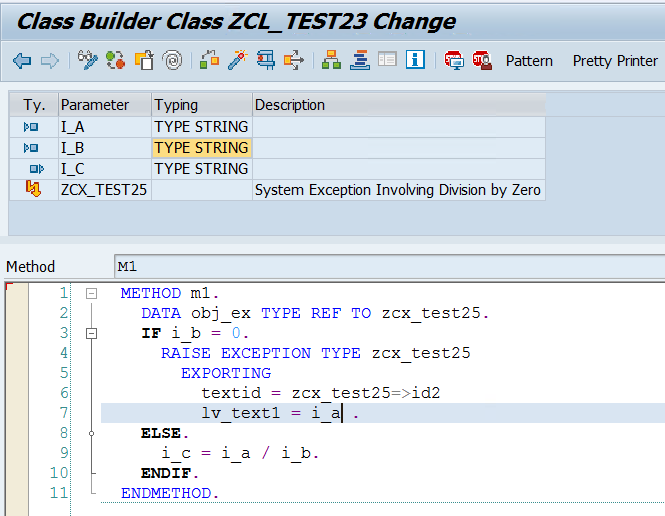Screen dimensions: 665x516
Task: Click line number 9 in the gutter
Action: click(x=64, y=453)
